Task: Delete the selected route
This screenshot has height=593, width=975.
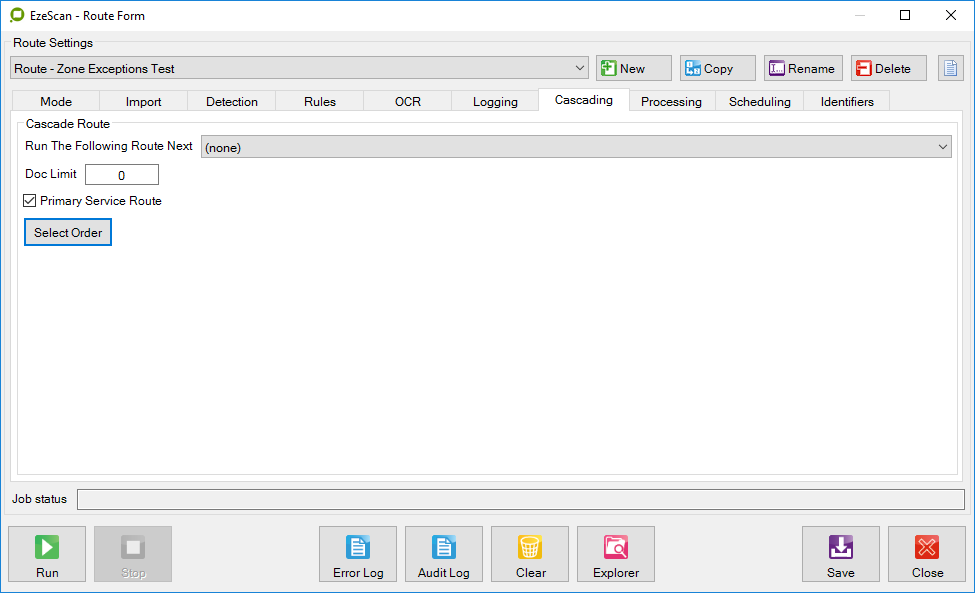Action: coord(889,68)
